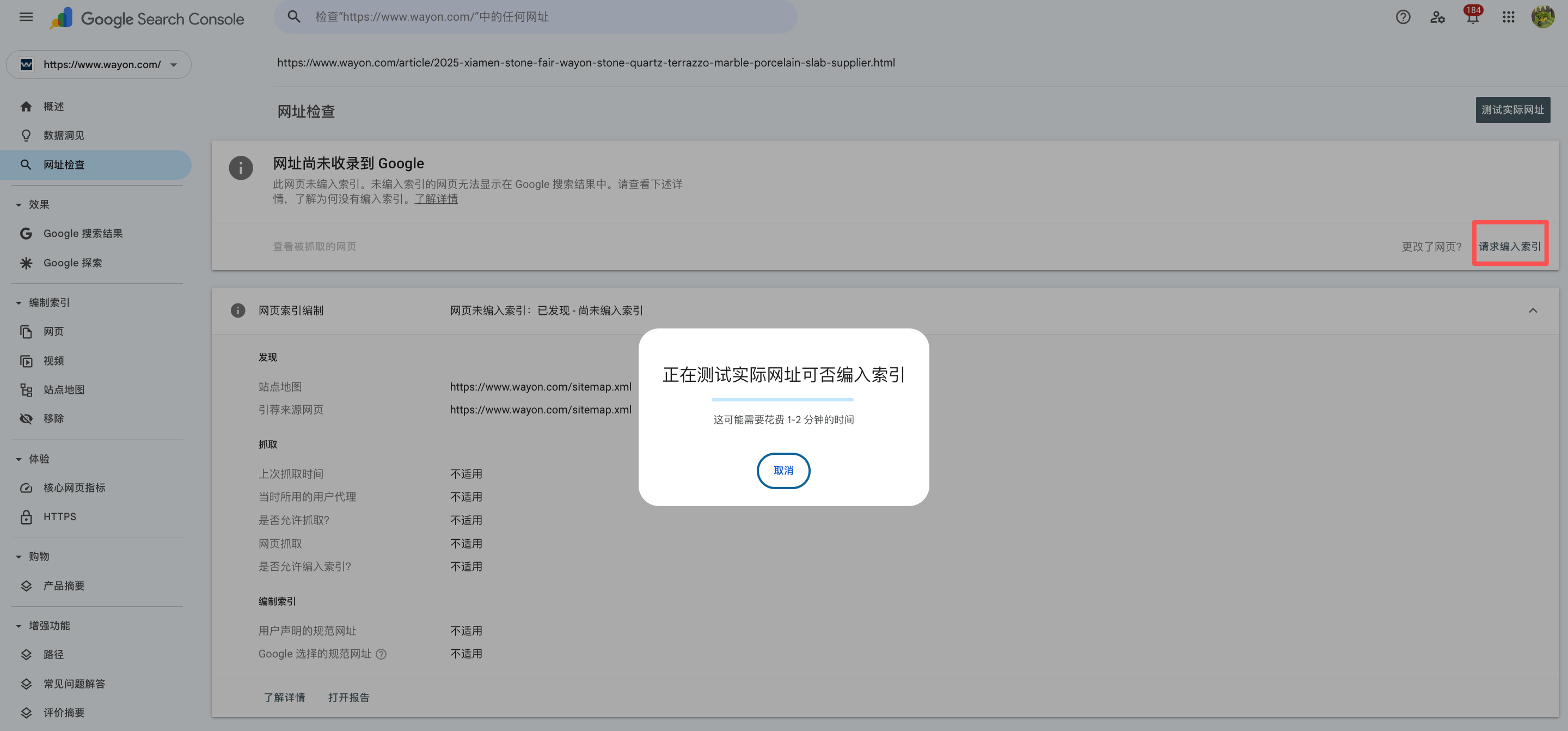Open the Google apps grid icon

click(x=1508, y=17)
